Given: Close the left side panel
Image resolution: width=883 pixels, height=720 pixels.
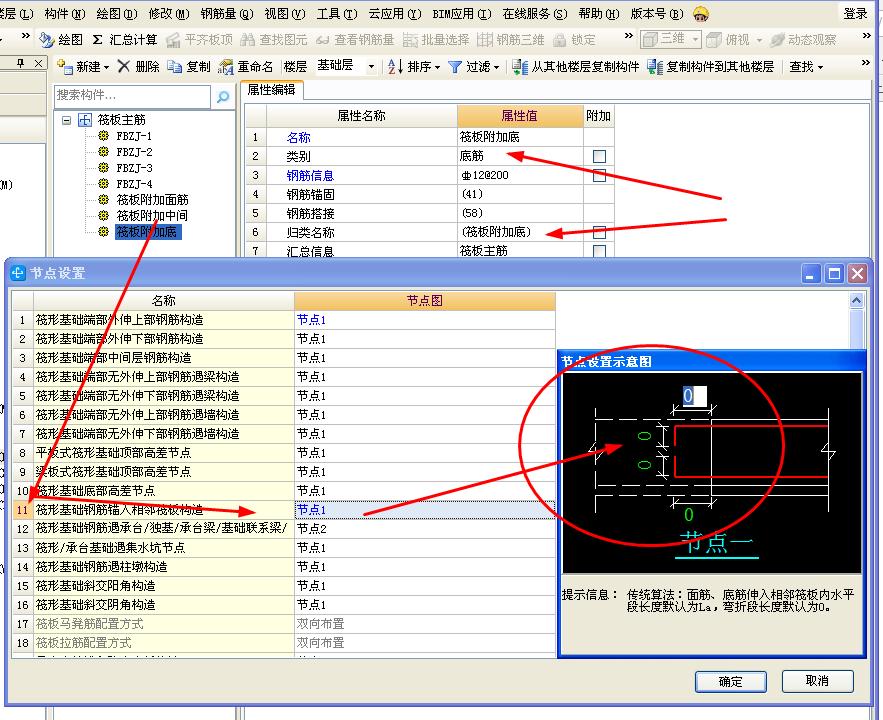Looking at the screenshot, I should coord(38,63).
